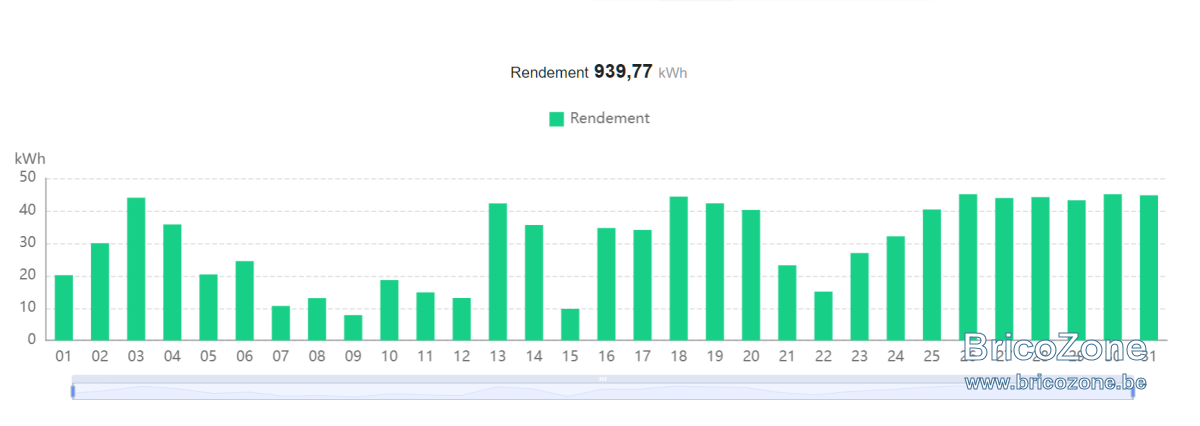The height and width of the screenshot is (426, 1200).
Task: Click the middle of data zoom bar
Action: [x=603, y=390]
